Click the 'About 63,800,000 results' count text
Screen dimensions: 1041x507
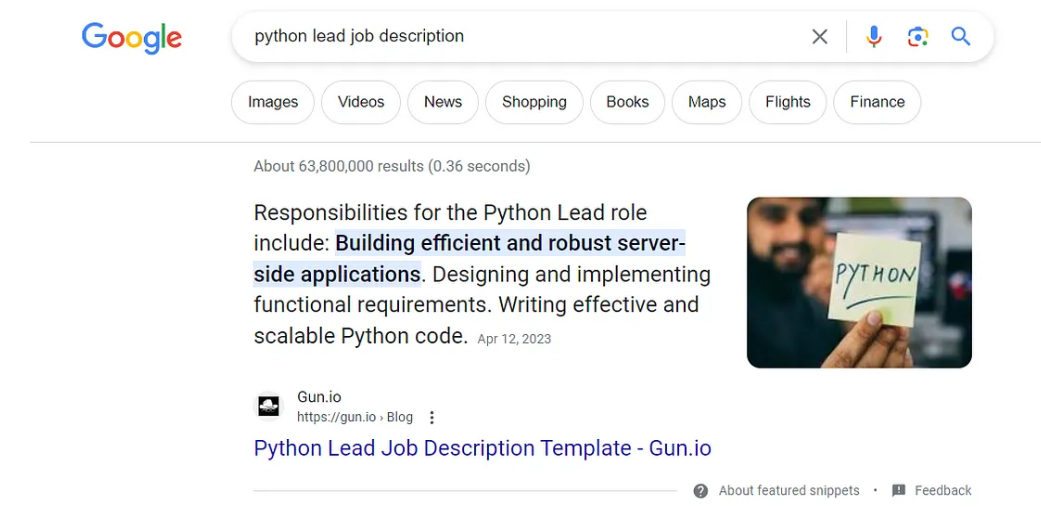tap(339, 166)
